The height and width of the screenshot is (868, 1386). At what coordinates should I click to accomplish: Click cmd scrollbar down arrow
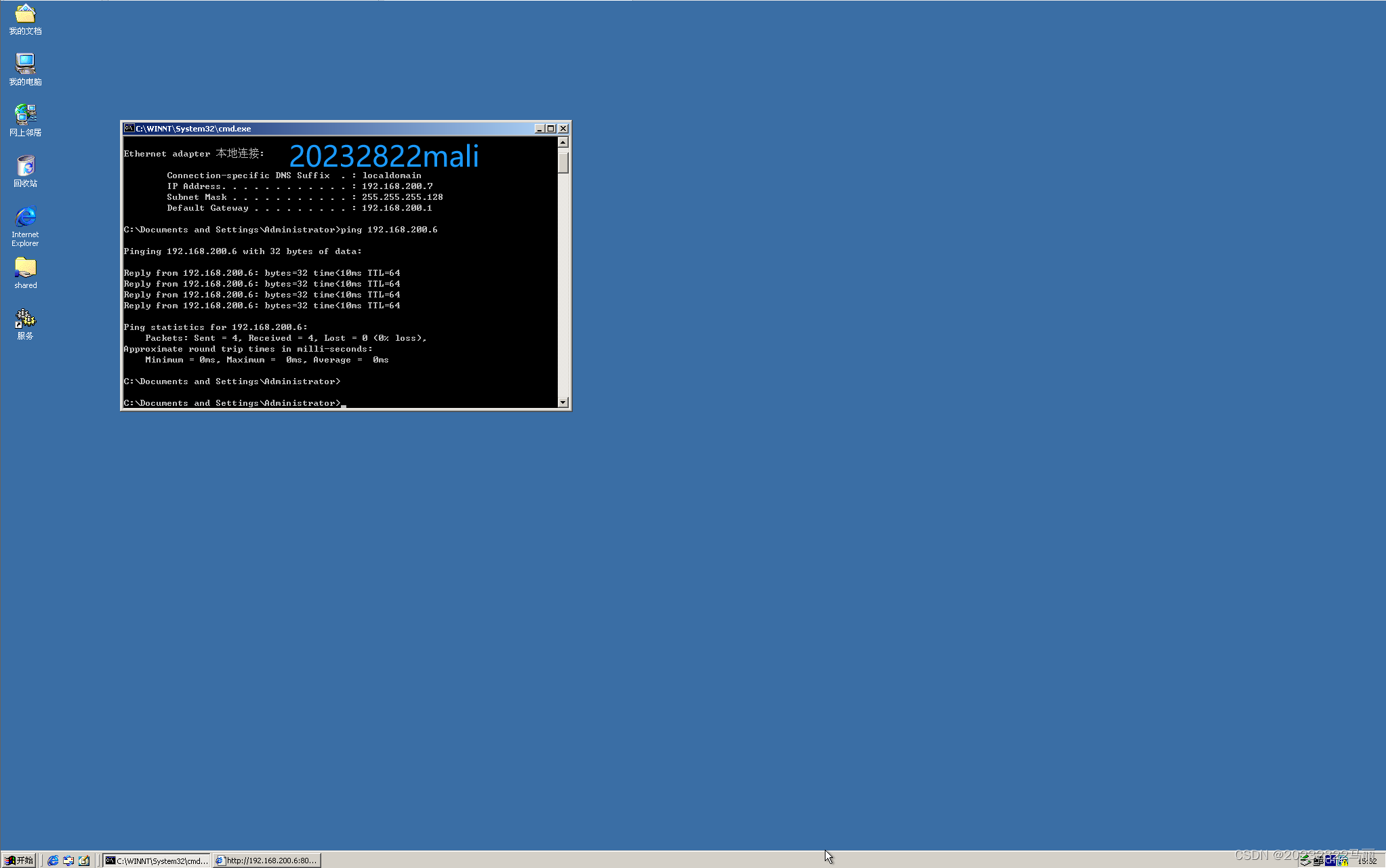[x=563, y=402]
